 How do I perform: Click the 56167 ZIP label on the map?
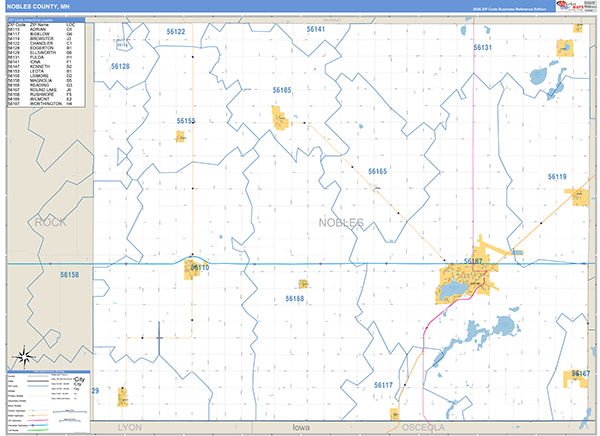tap(581, 374)
